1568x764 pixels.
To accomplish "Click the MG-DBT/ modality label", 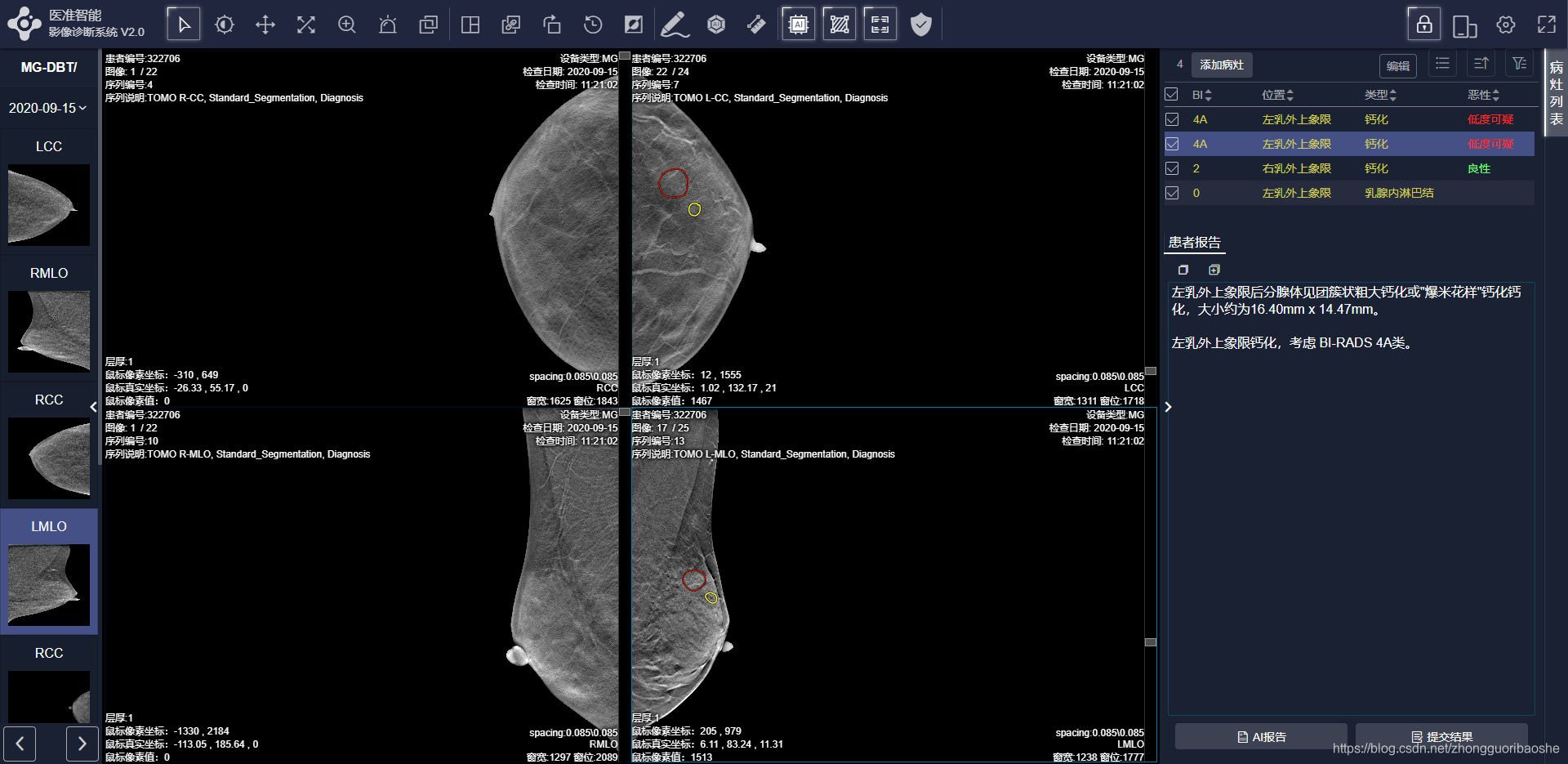I will [49, 67].
